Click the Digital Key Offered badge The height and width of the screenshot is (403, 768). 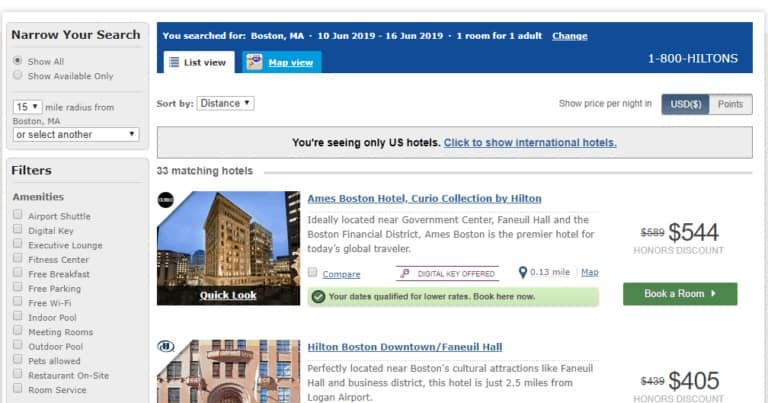448,274
